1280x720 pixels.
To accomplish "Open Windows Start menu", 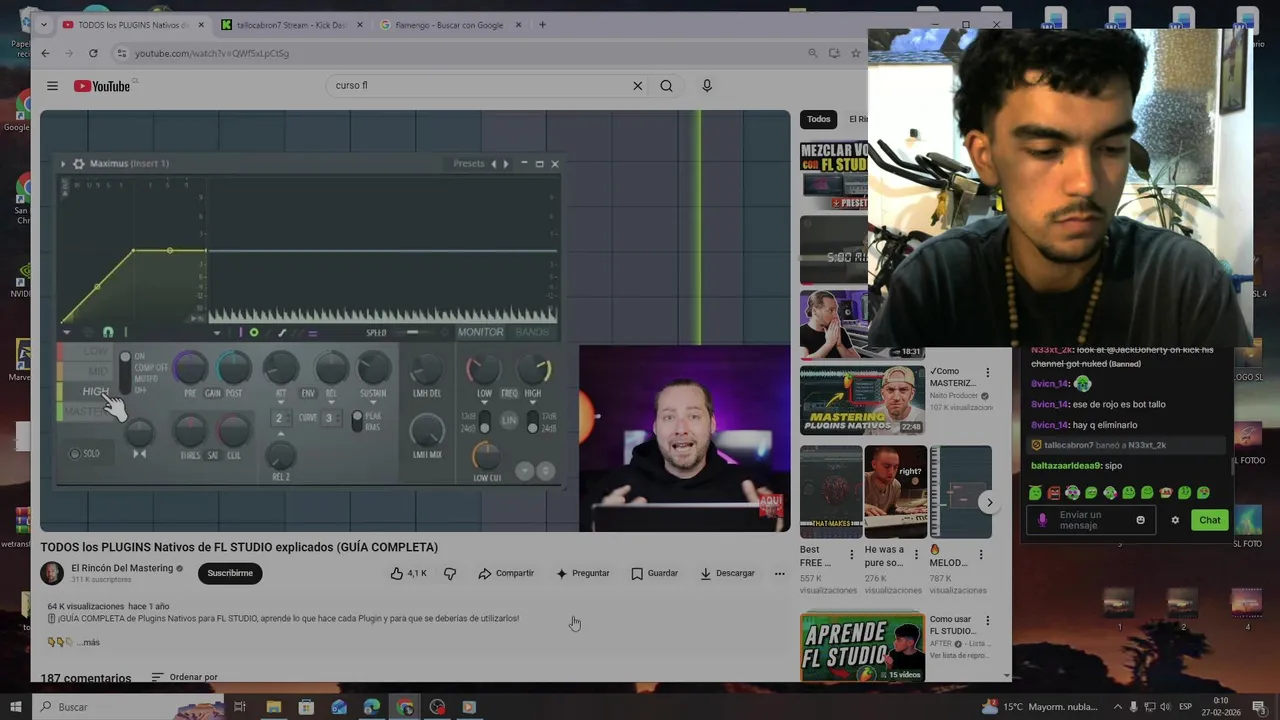I will coord(15,707).
